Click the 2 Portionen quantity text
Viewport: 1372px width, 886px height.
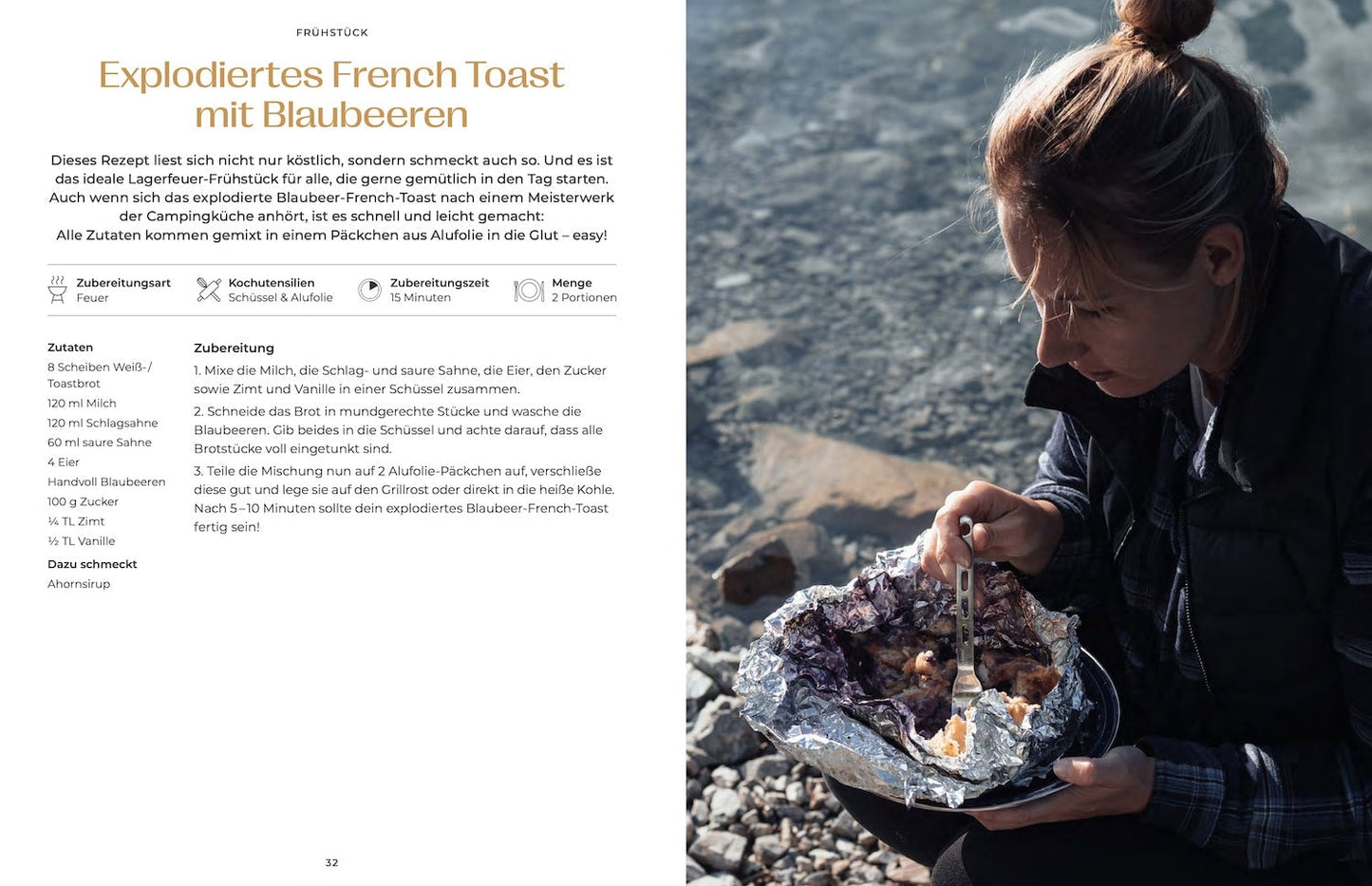(584, 297)
